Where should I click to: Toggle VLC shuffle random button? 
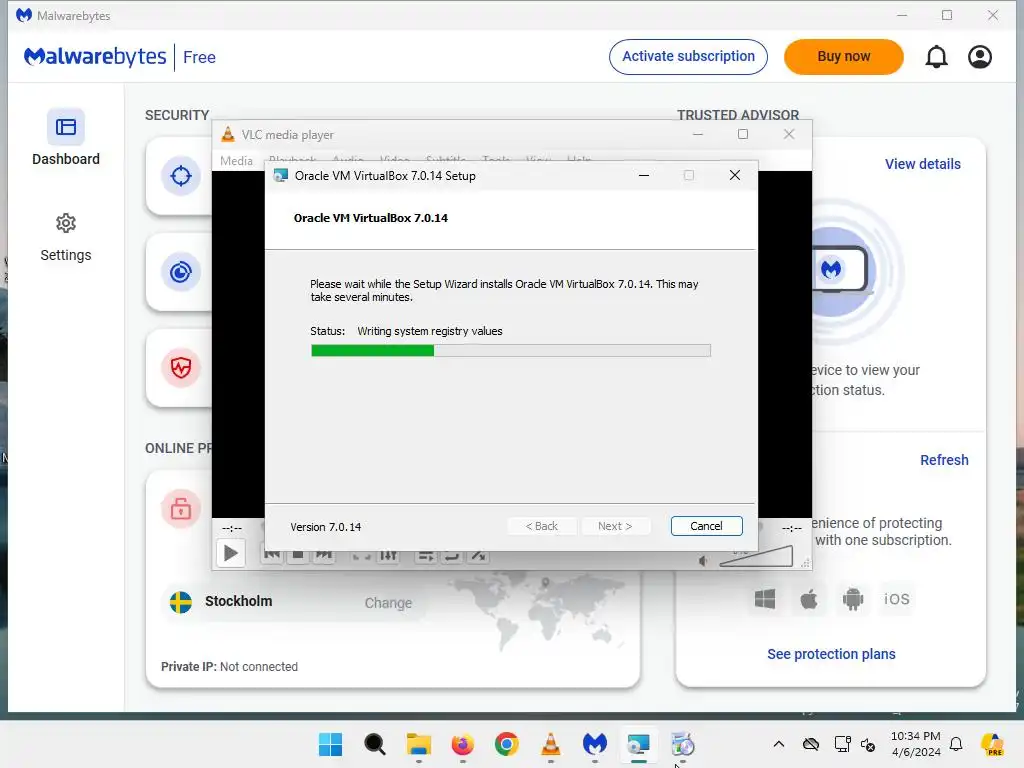point(479,556)
